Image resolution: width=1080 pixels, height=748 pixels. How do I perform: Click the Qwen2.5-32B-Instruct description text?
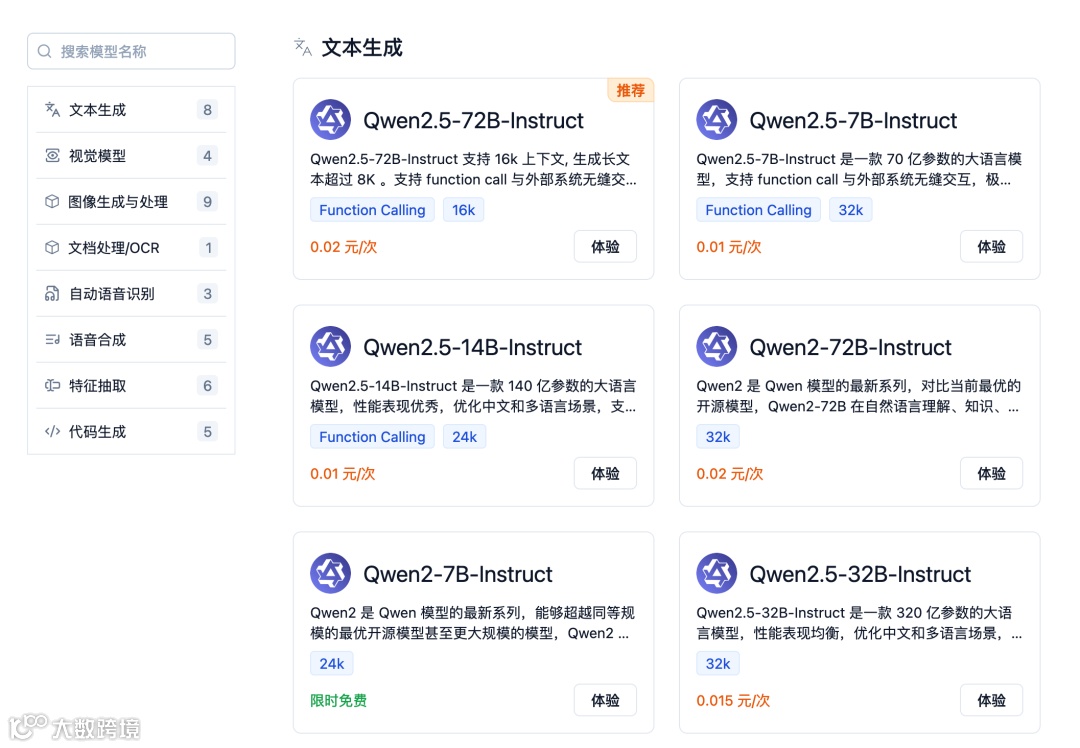(x=859, y=623)
